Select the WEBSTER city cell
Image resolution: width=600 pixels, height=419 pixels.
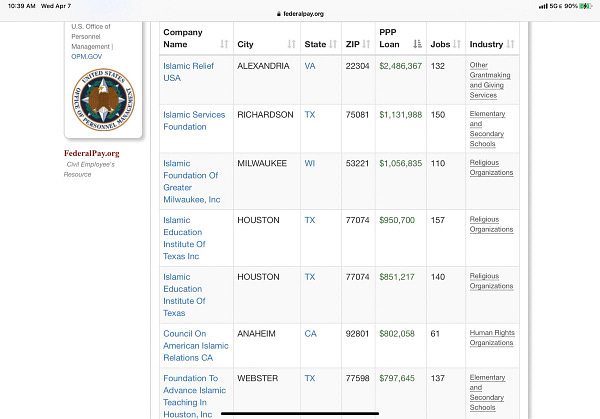[x=258, y=378]
